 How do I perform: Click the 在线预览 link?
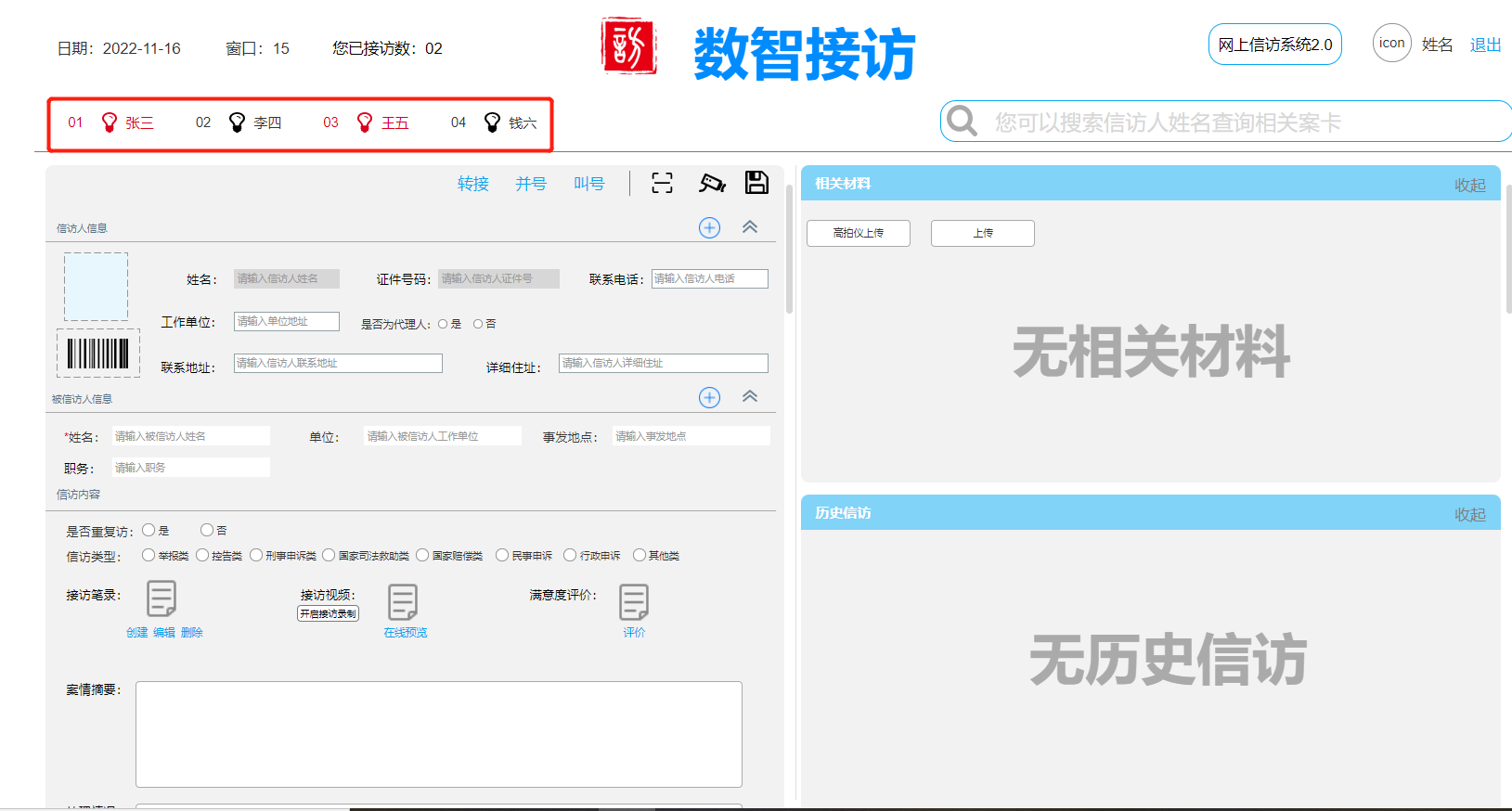(x=406, y=632)
